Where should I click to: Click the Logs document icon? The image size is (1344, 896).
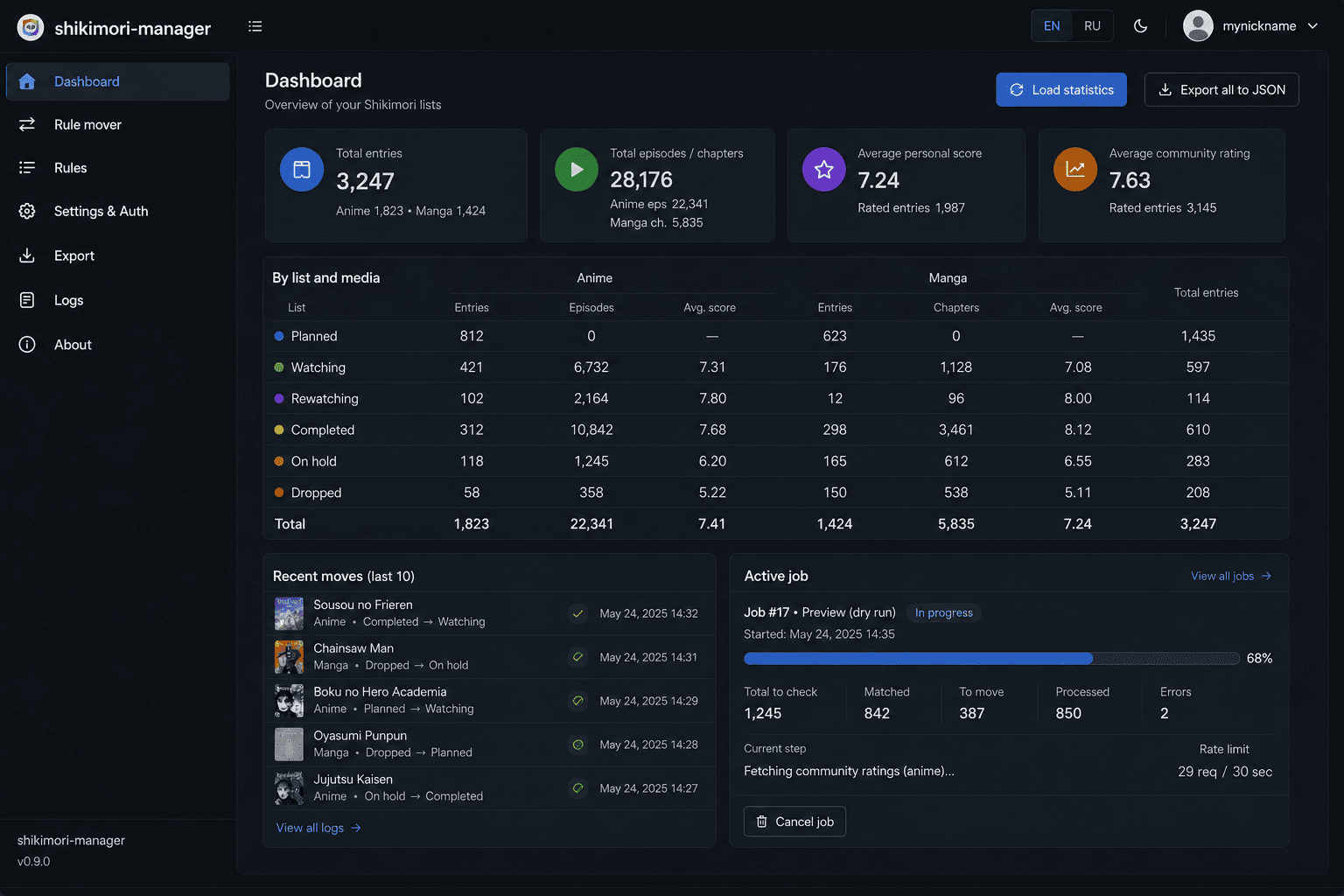[27, 300]
